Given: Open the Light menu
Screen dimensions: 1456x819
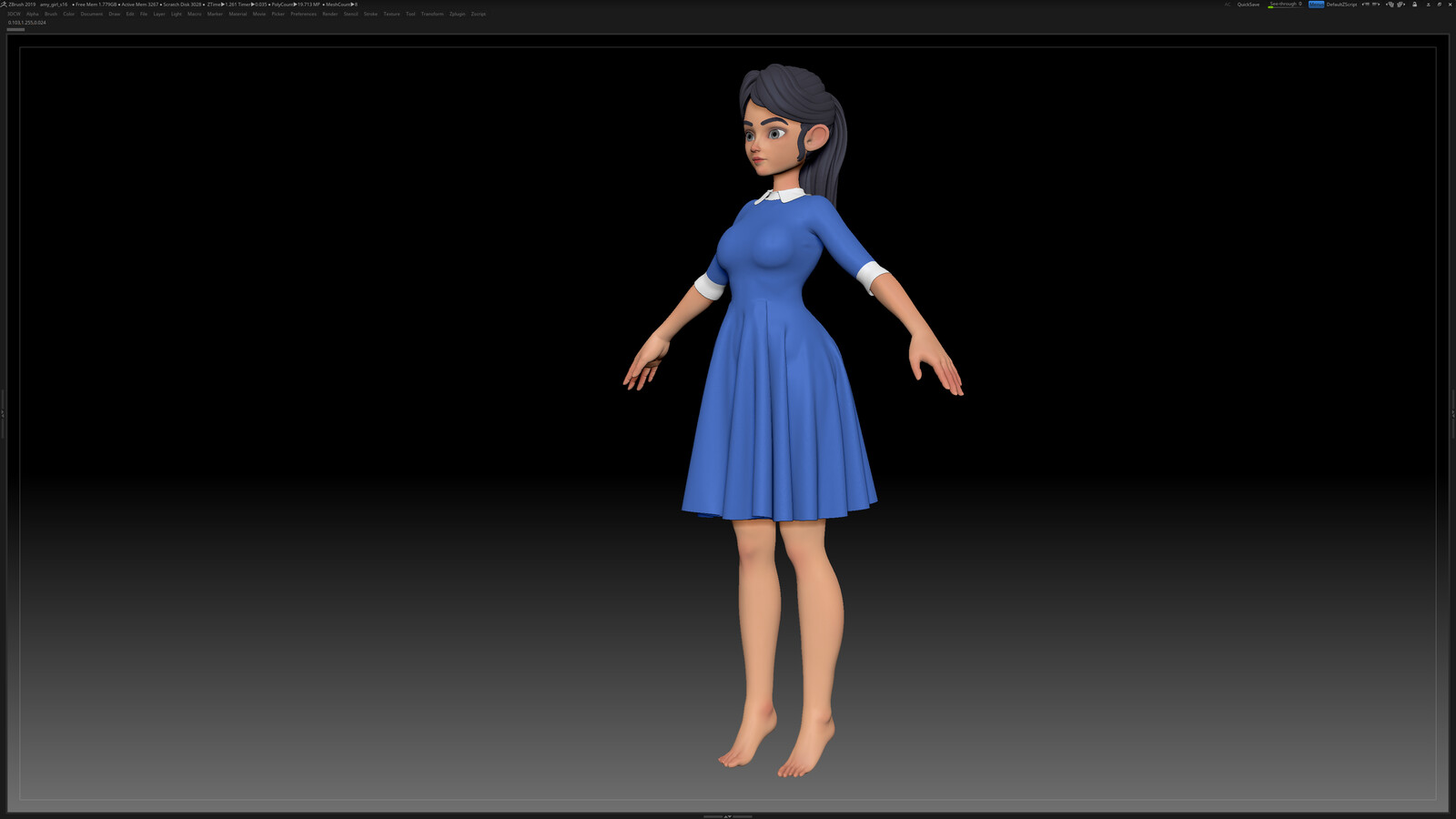Looking at the screenshot, I should pyautogui.click(x=177, y=14).
